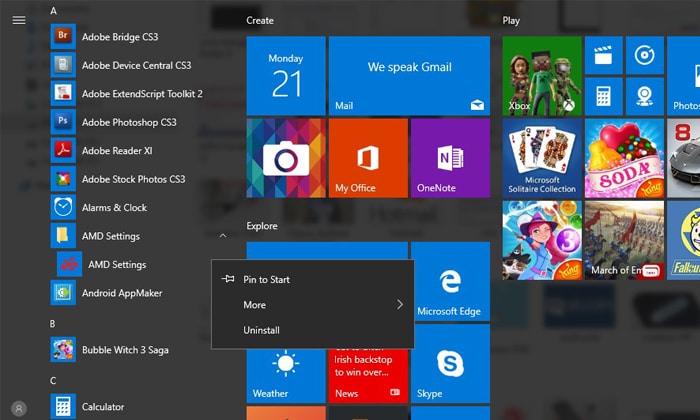Screen dimensions: 700x420
Task: Click the Alarms & Clock label
Action: point(114,208)
